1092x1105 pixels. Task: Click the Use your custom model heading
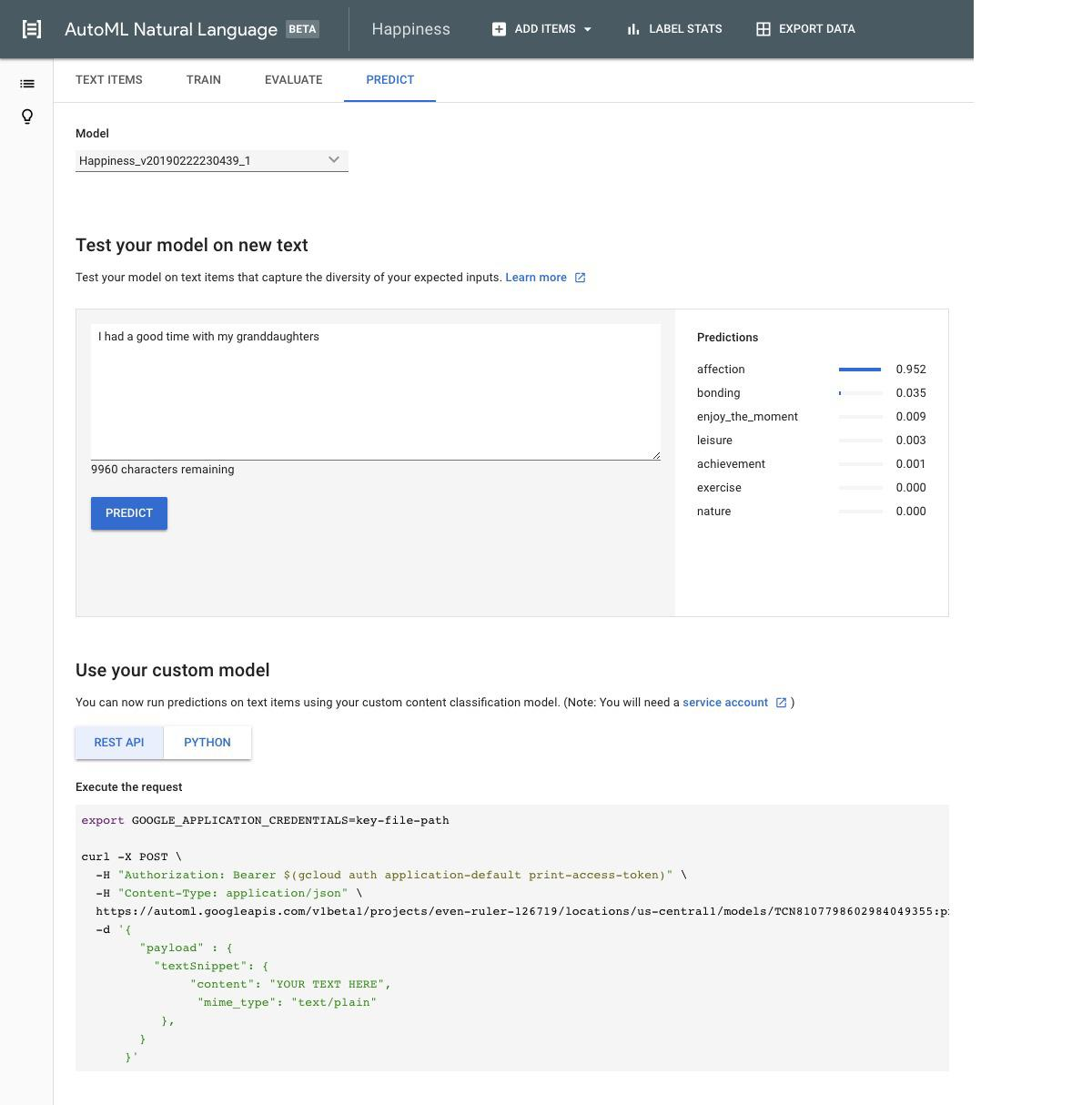(x=173, y=670)
